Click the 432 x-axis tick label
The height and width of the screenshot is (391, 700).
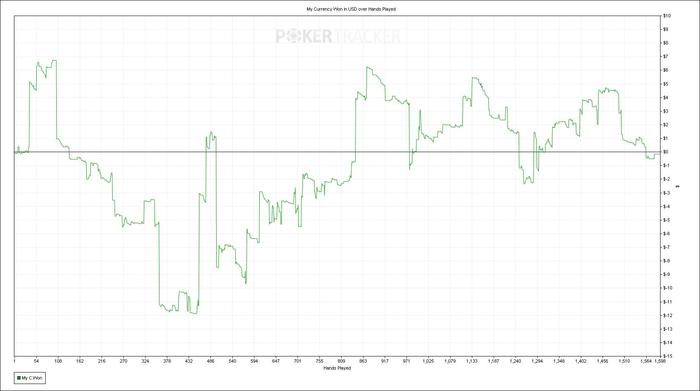[188, 361]
